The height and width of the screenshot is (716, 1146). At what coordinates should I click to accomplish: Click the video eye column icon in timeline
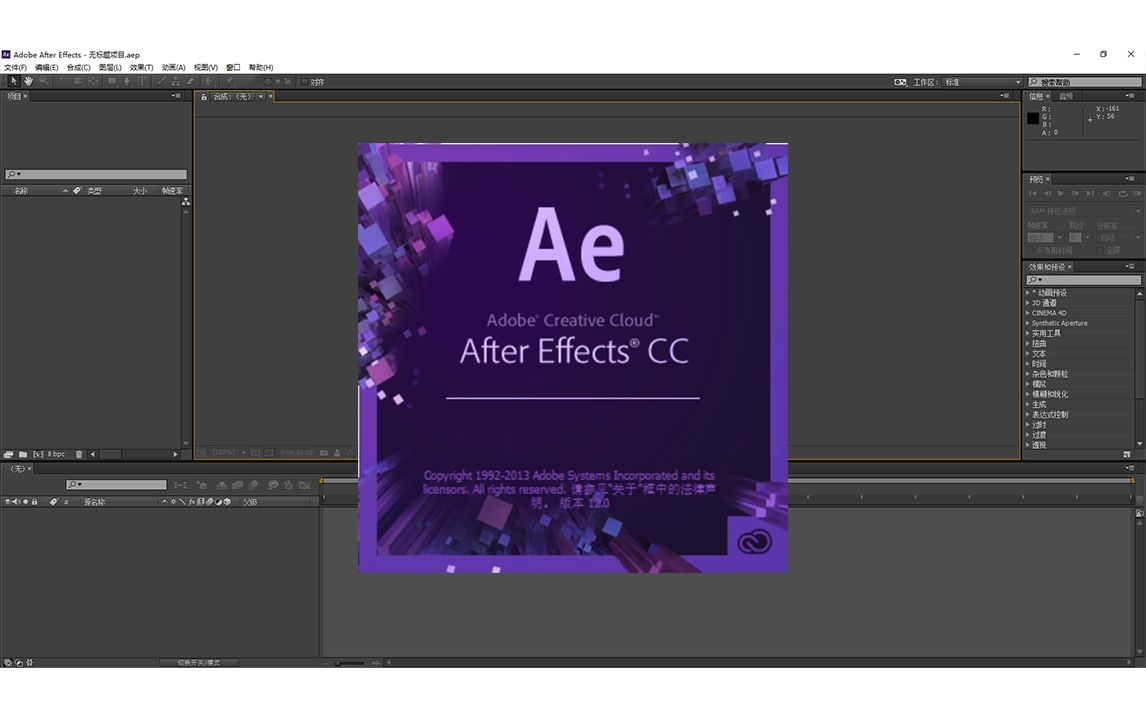pos(7,502)
